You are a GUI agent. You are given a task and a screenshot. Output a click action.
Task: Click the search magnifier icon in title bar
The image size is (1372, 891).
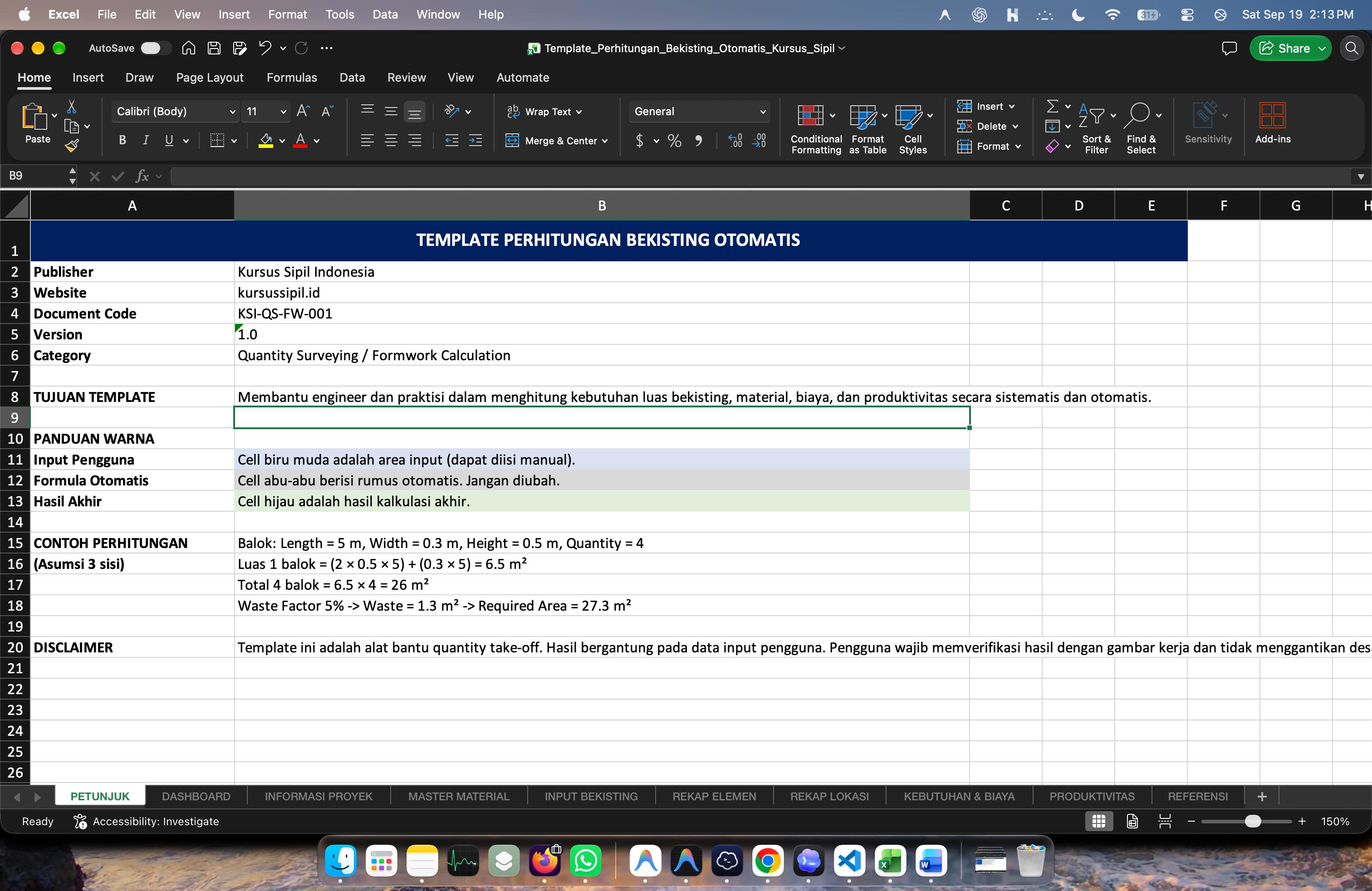point(1352,49)
